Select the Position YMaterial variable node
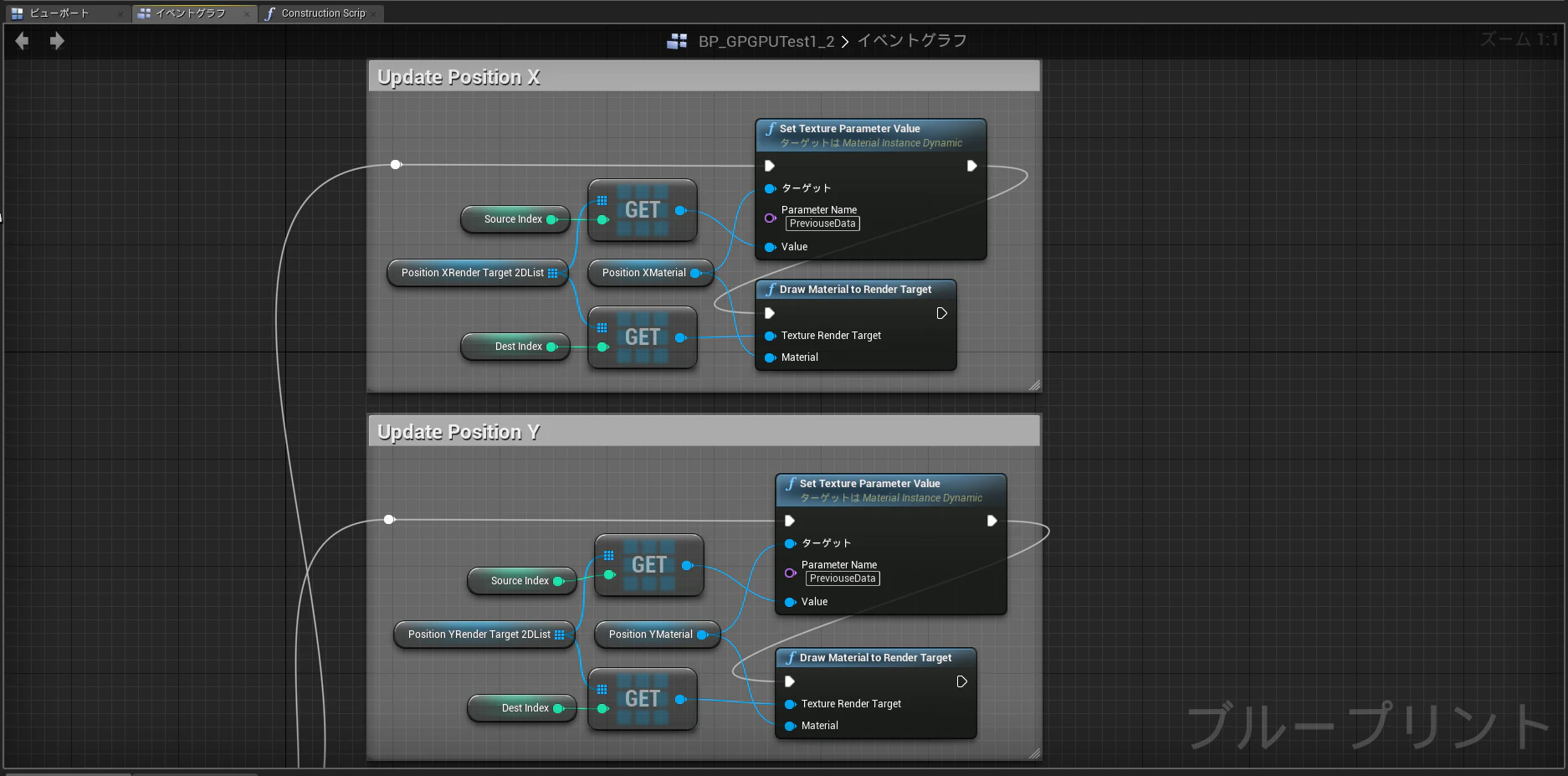1568x776 pixels. 658,635
